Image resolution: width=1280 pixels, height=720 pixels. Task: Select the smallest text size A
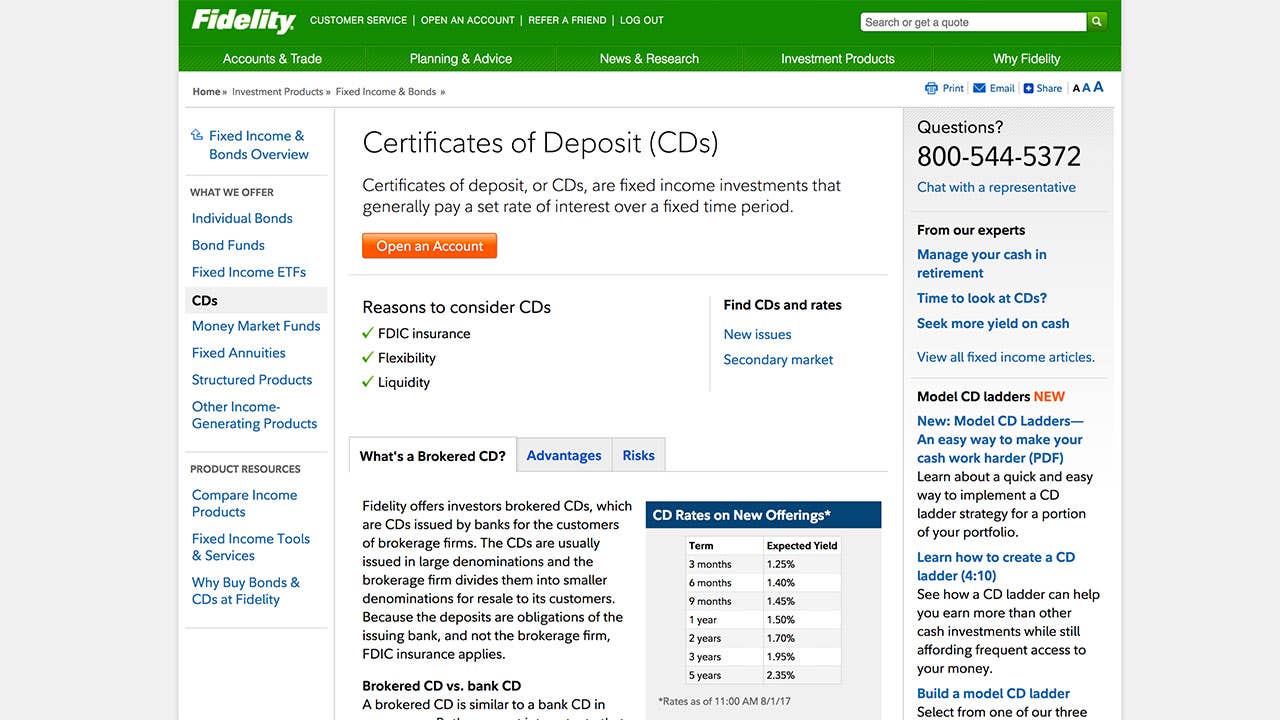[1076, 89]
